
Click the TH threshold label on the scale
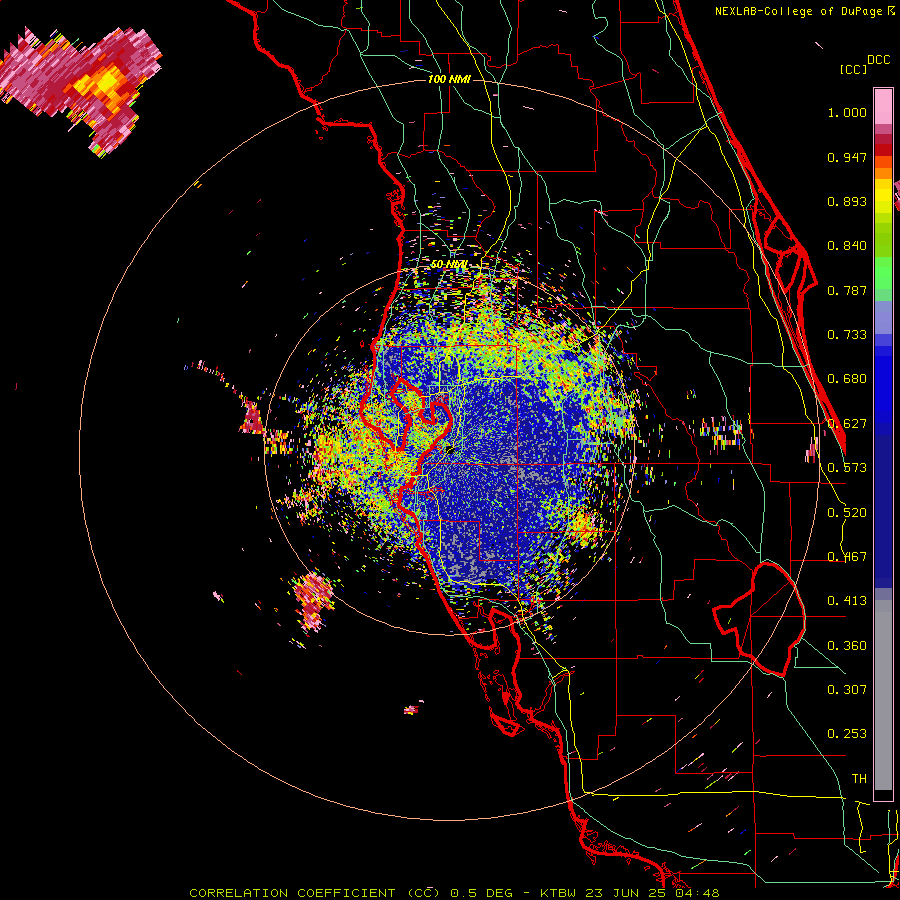click(x=859, y=779)
